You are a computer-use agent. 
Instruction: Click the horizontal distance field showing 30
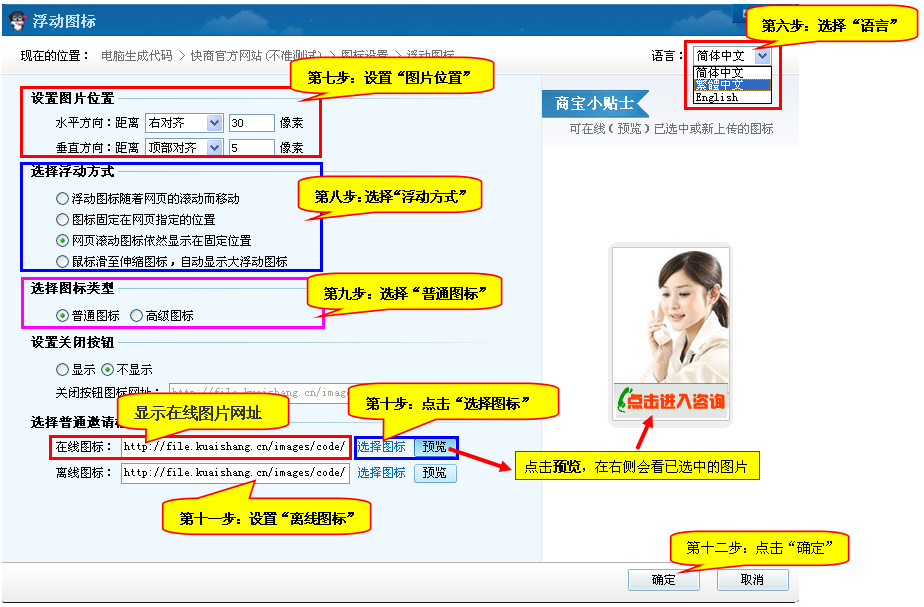click(250, 123)
